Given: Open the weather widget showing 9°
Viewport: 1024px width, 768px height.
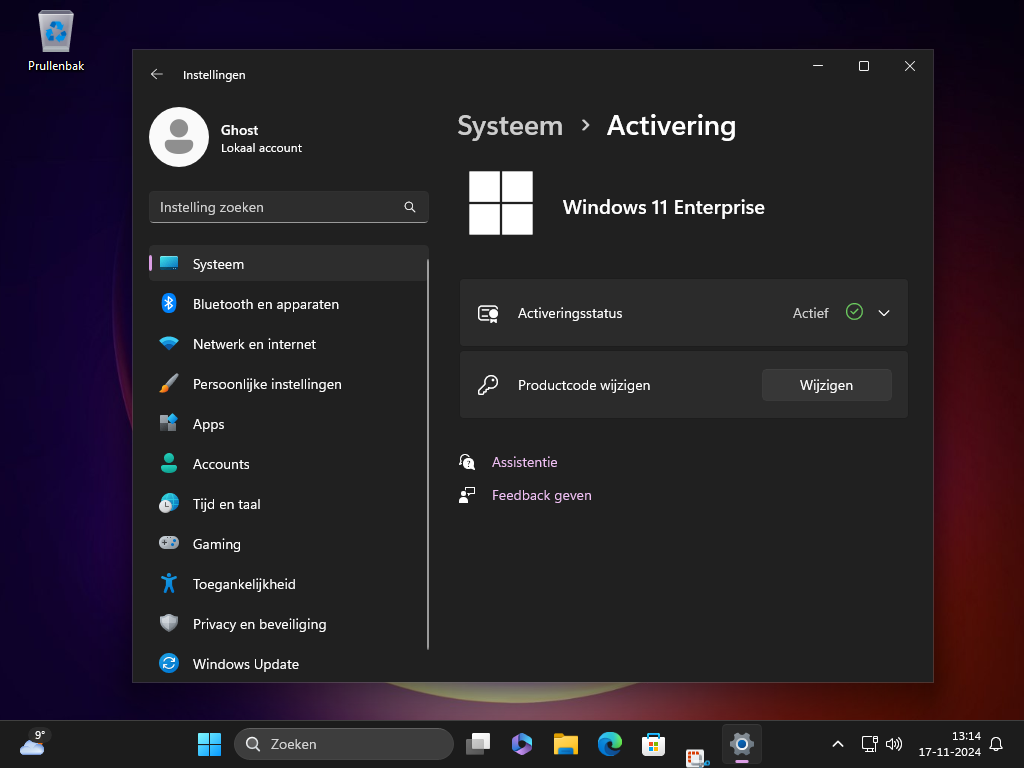Looking at the screenshot, I should pyautogui.click(x=33, y=743).
